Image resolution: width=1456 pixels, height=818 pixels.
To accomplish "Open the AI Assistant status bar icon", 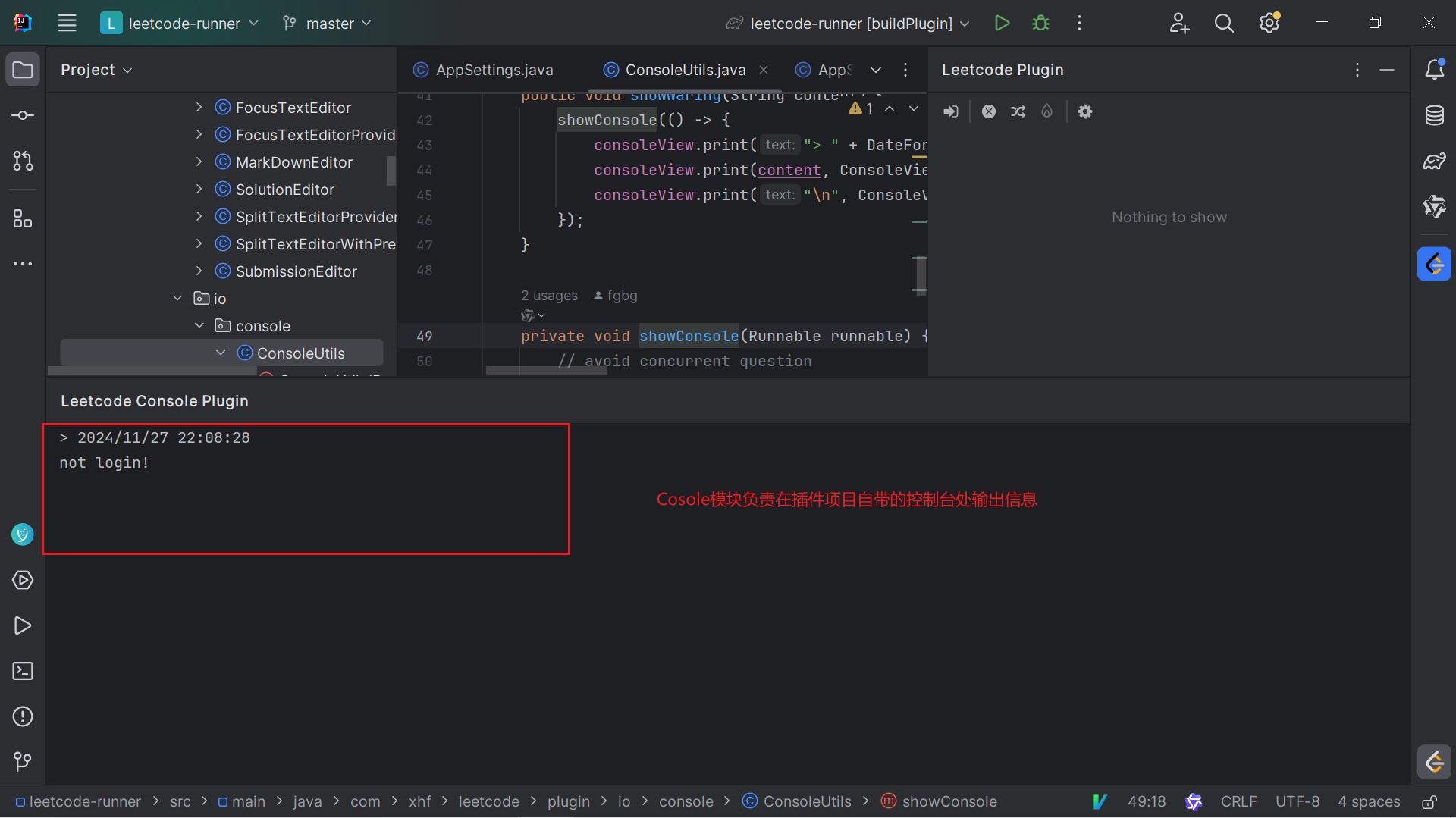I will click(x=1194, y=802).
